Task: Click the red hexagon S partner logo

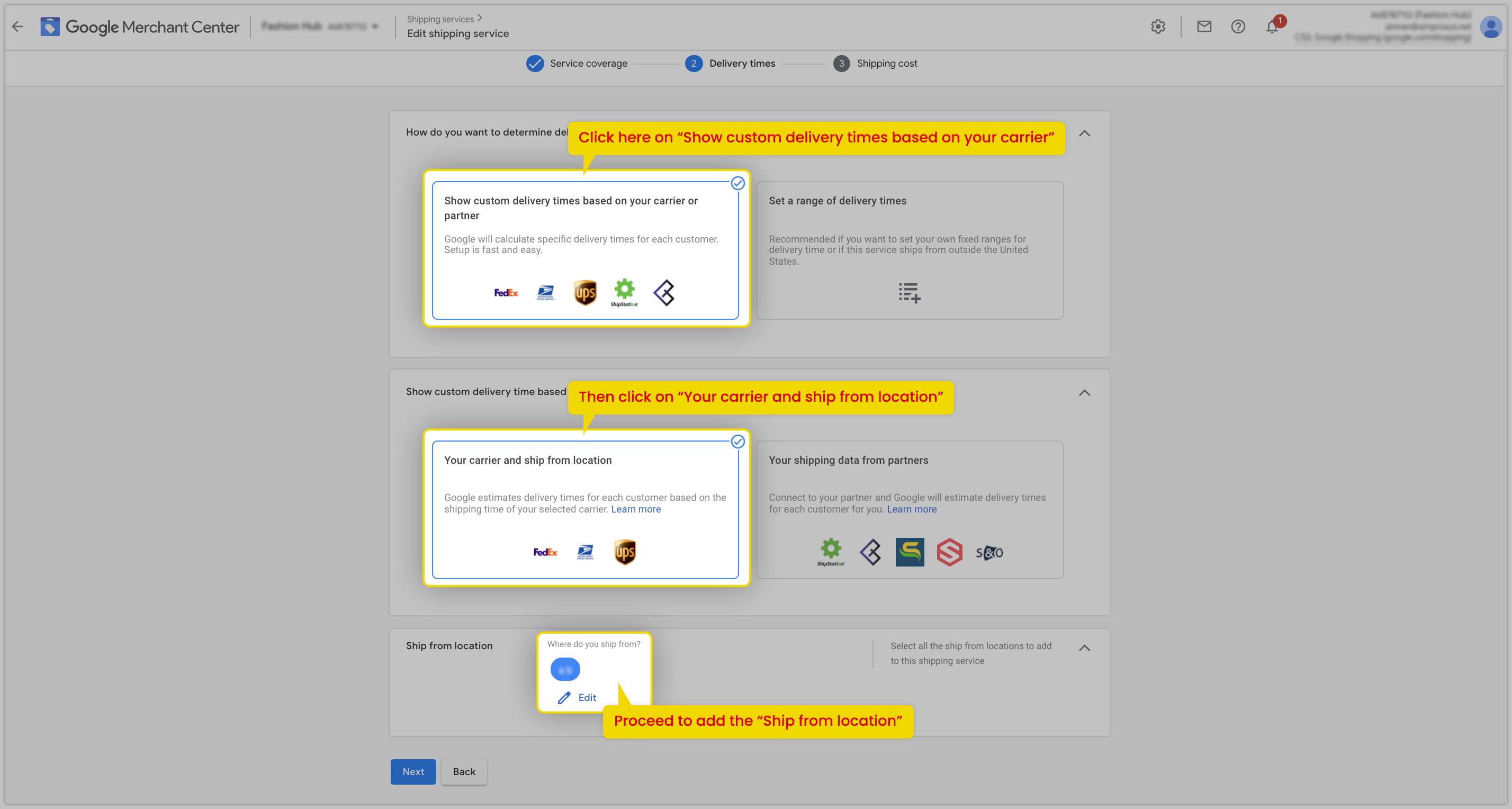Action: (949, 552)
